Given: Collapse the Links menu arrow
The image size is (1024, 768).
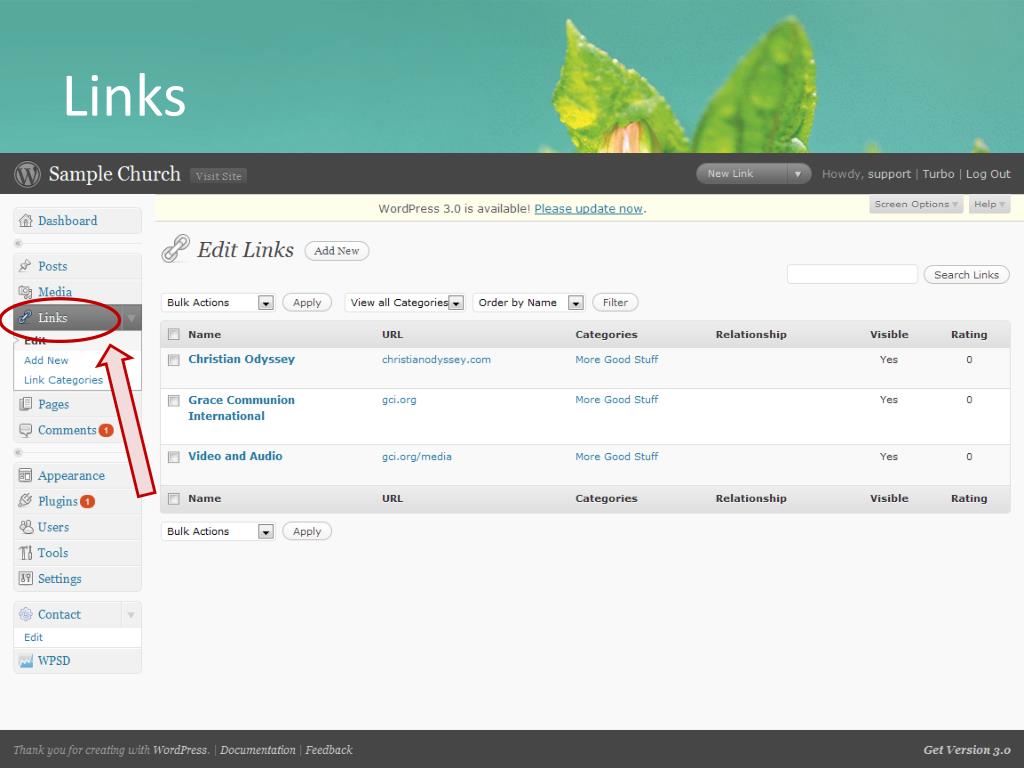Looking at the screenshot, I should (131, 318).
